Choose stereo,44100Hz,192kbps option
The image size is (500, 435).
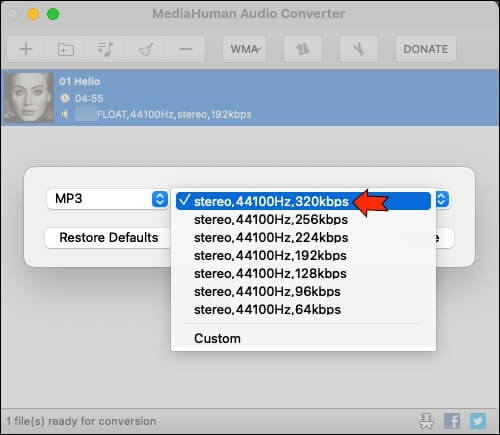[303, 255]
